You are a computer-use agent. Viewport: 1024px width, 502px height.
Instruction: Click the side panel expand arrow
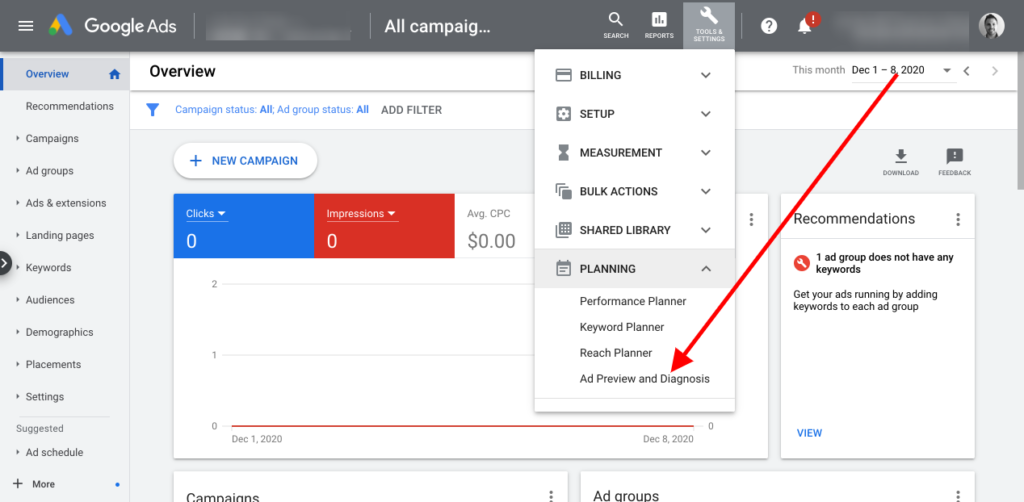[5, 263]
